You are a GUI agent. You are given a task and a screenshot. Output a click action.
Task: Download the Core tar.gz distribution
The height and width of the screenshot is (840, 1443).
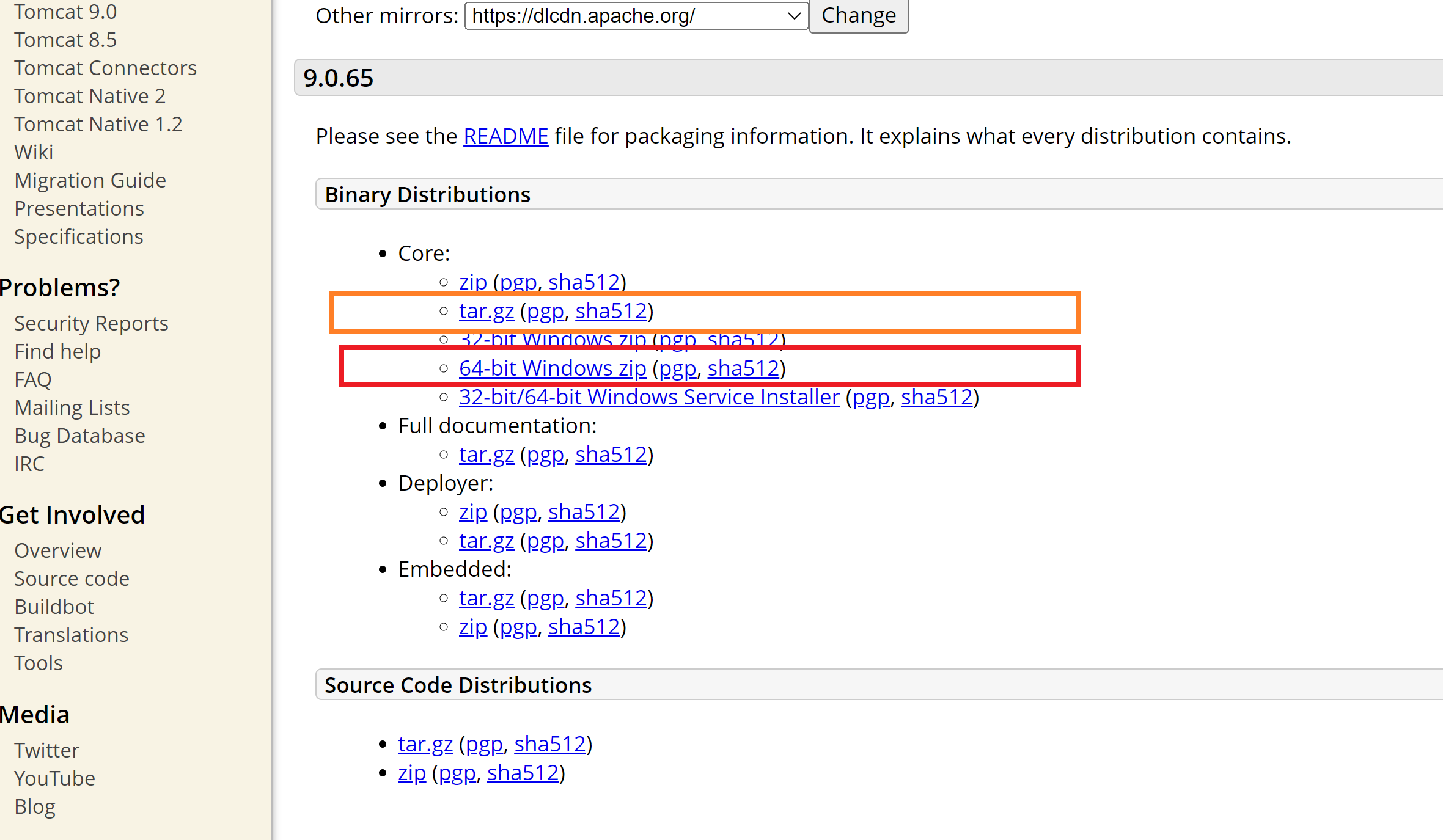point(486,311)
